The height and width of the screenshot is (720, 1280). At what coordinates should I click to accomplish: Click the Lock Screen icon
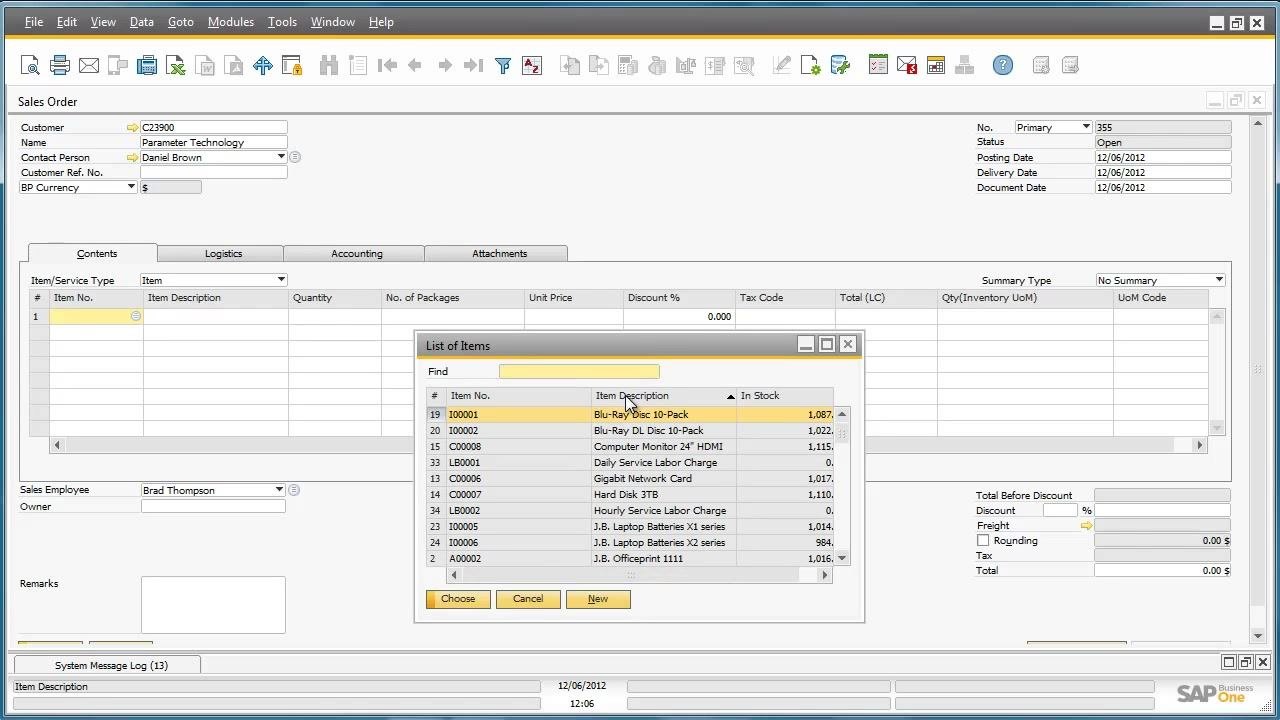click(292, 66)
